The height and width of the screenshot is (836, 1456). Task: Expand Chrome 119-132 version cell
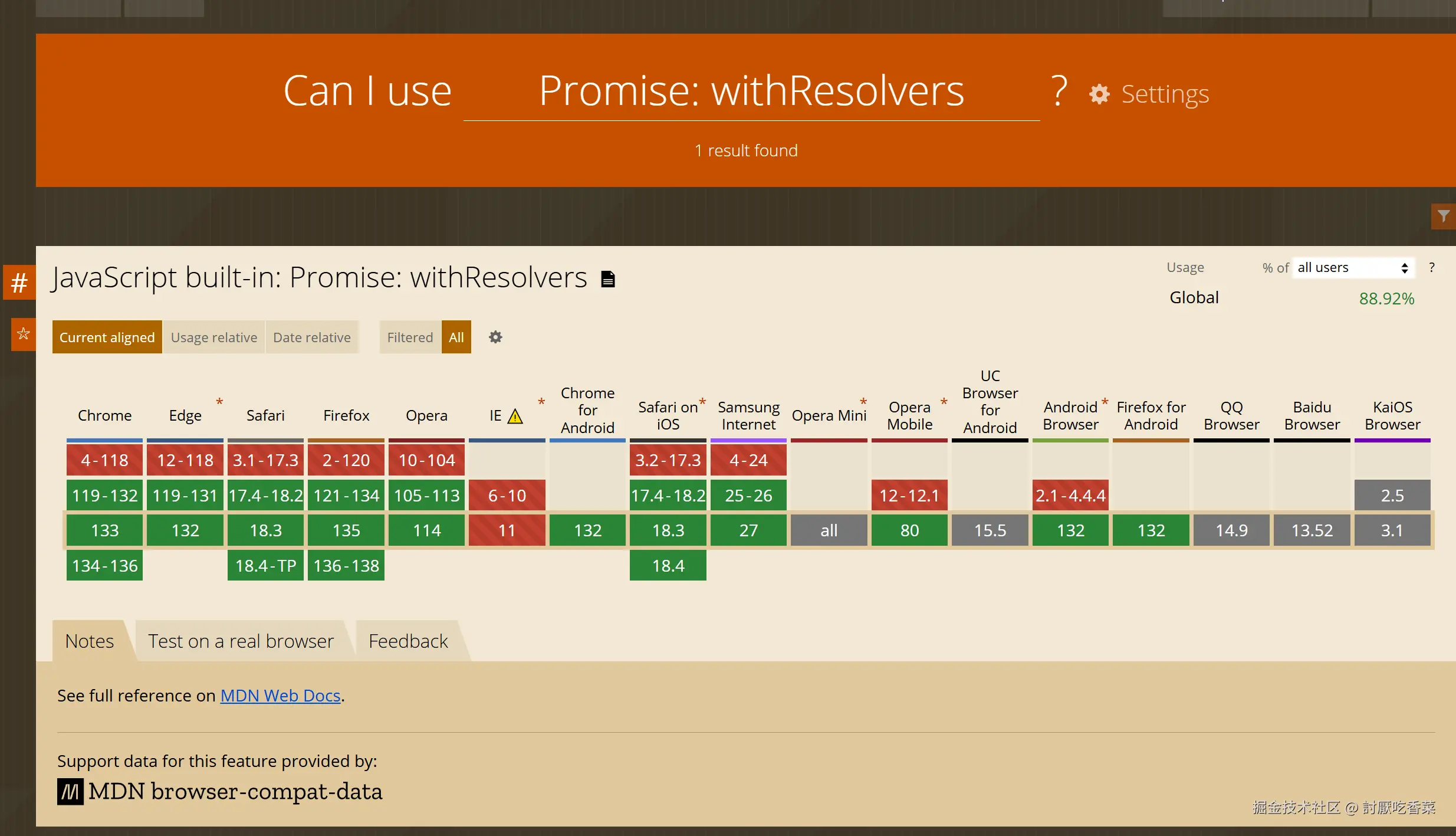pyautogui.click(x=104, y=496)
